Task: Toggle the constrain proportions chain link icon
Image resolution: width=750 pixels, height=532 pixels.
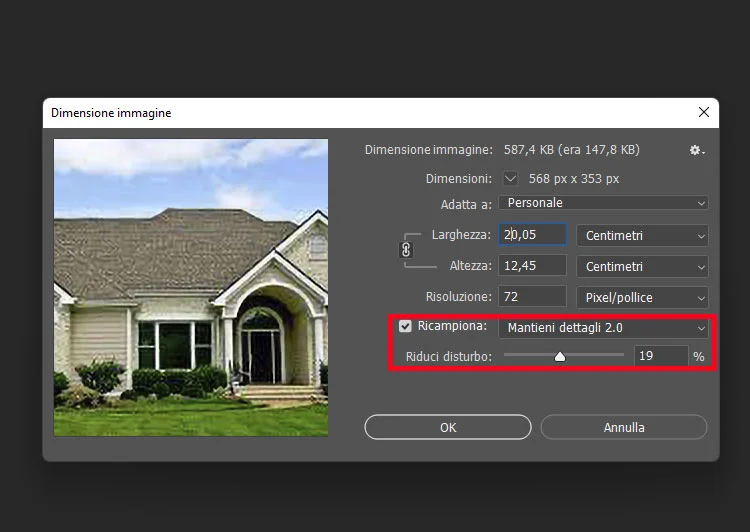Action: pos(406,251)
